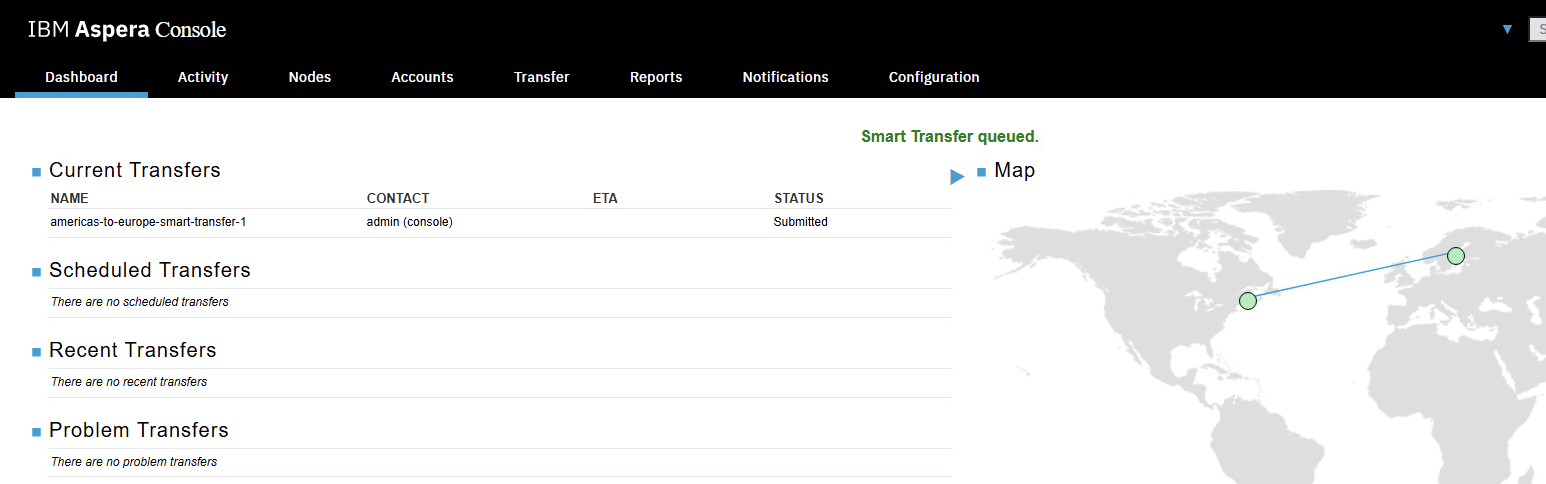Expand the blue triangle left of Map
Viewport: 1546px width, 484px height.
pyautogui.click(x=957, y=177)
